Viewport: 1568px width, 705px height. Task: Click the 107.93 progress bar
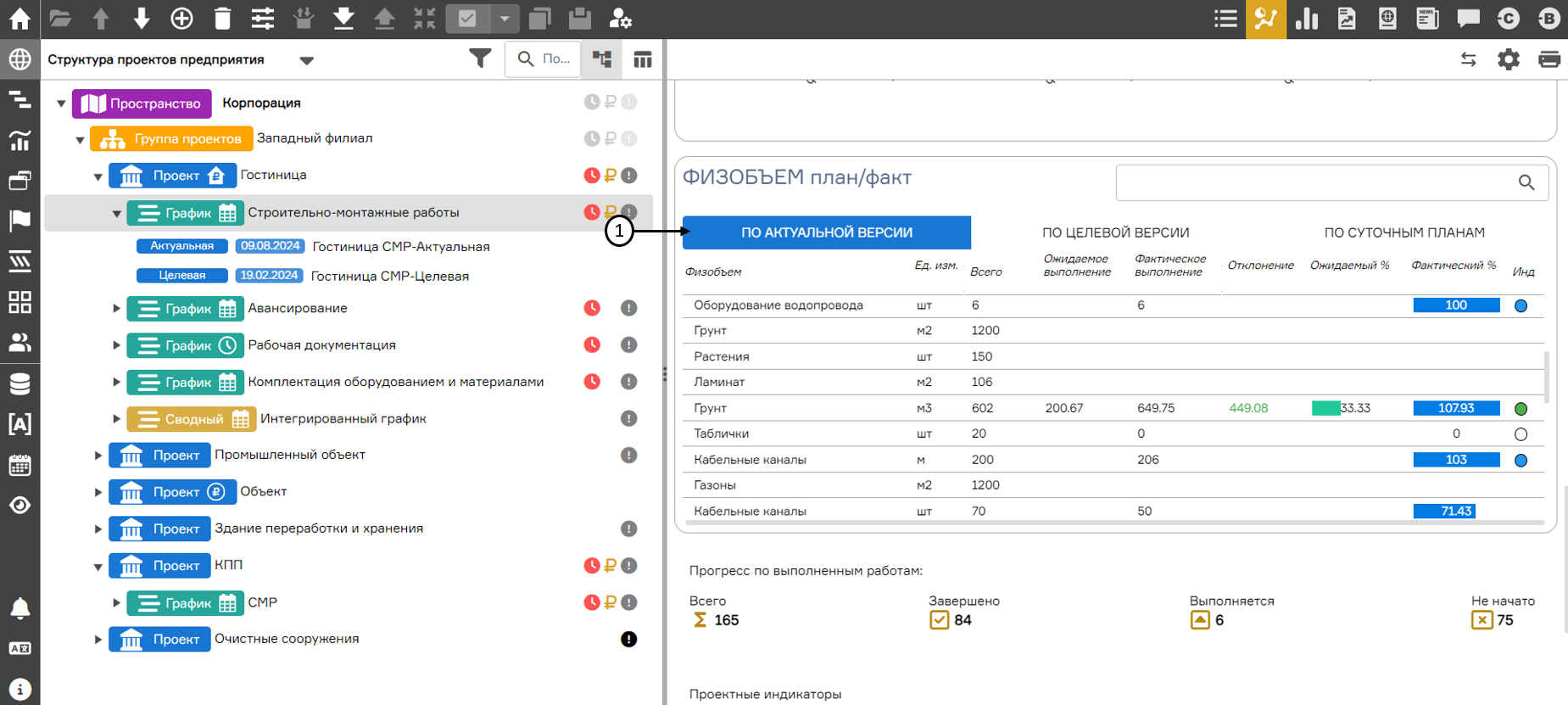point(1456,408)
